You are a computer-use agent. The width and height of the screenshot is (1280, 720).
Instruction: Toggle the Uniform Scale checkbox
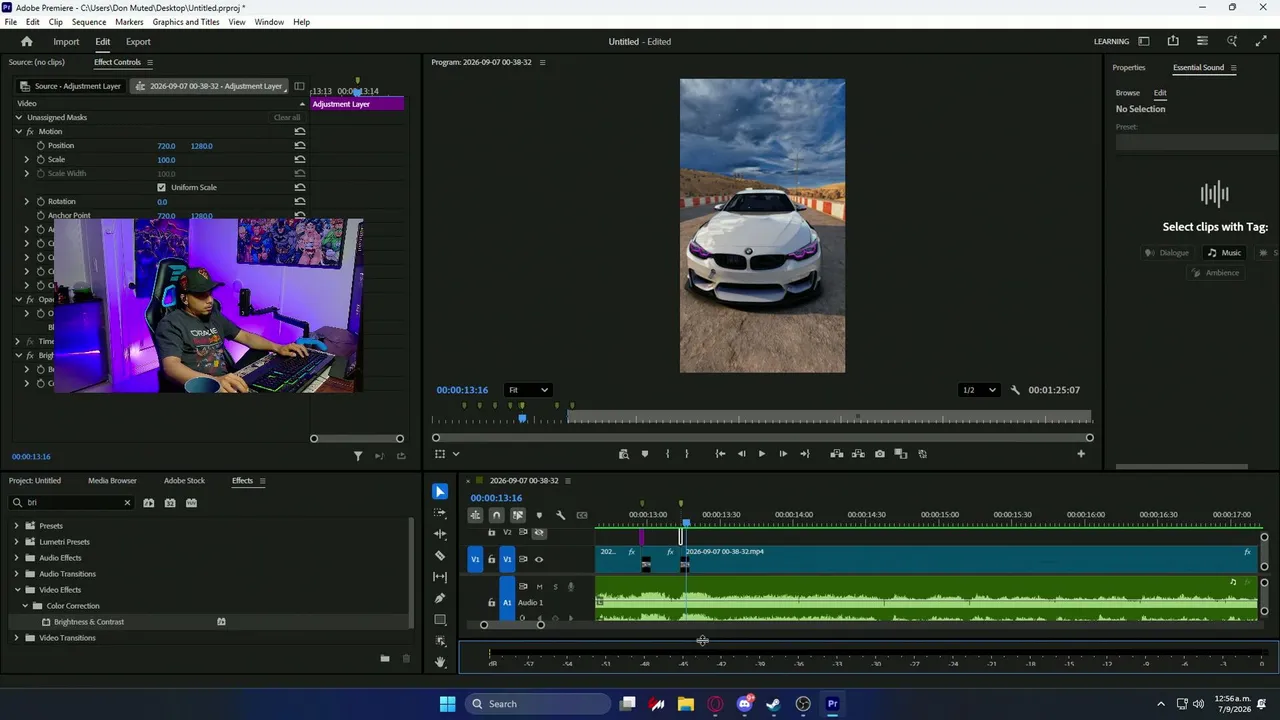(x=162, y=187)
